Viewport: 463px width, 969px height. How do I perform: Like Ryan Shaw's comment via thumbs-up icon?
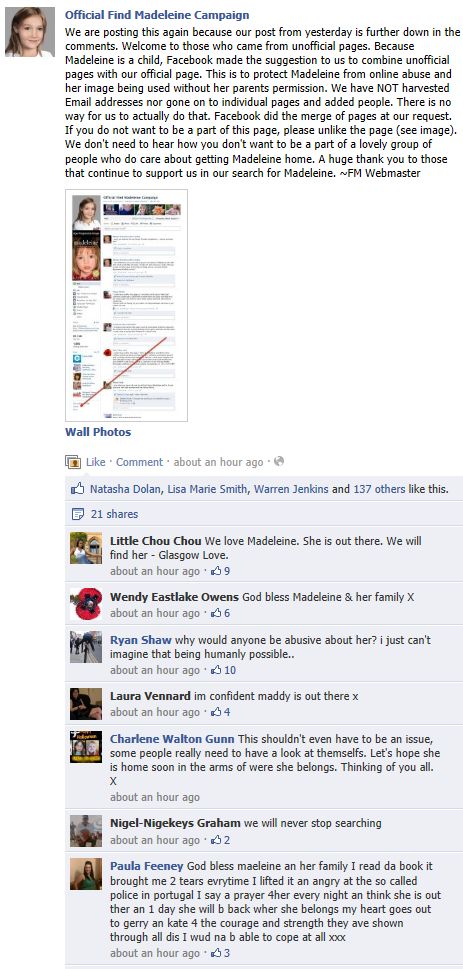216,671
